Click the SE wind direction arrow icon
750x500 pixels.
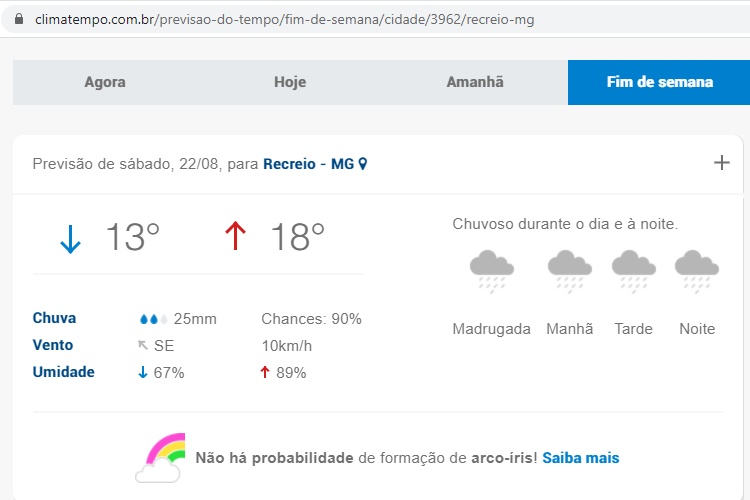click(143, 345)
